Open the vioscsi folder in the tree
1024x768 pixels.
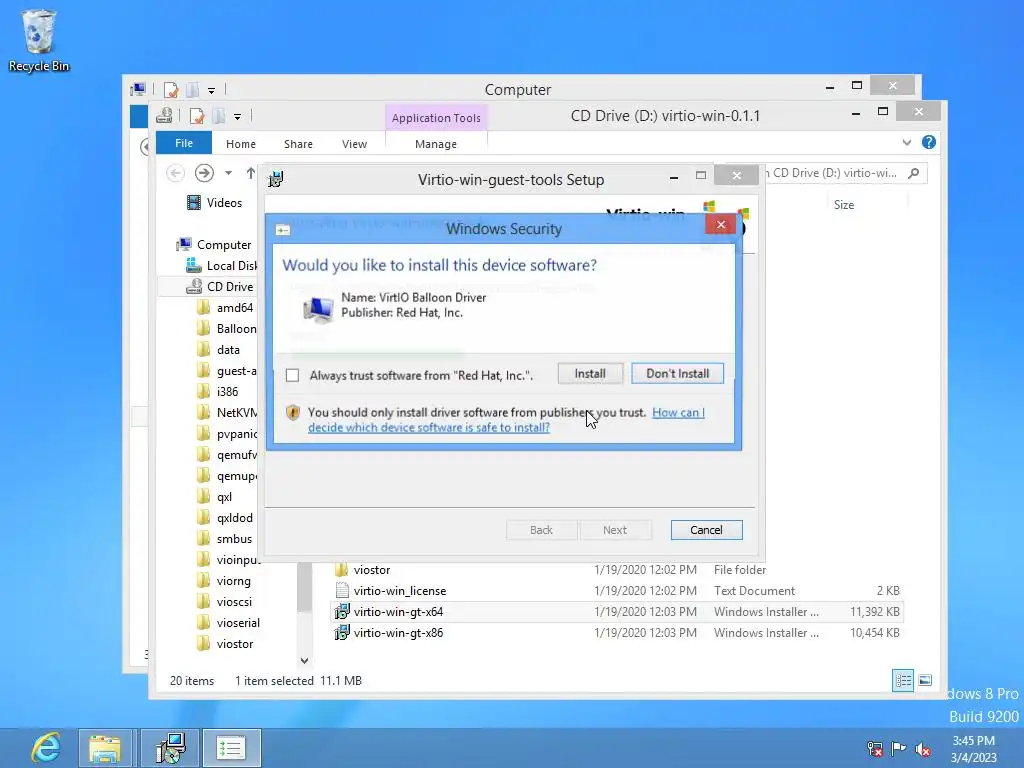[x=225, y=602]
